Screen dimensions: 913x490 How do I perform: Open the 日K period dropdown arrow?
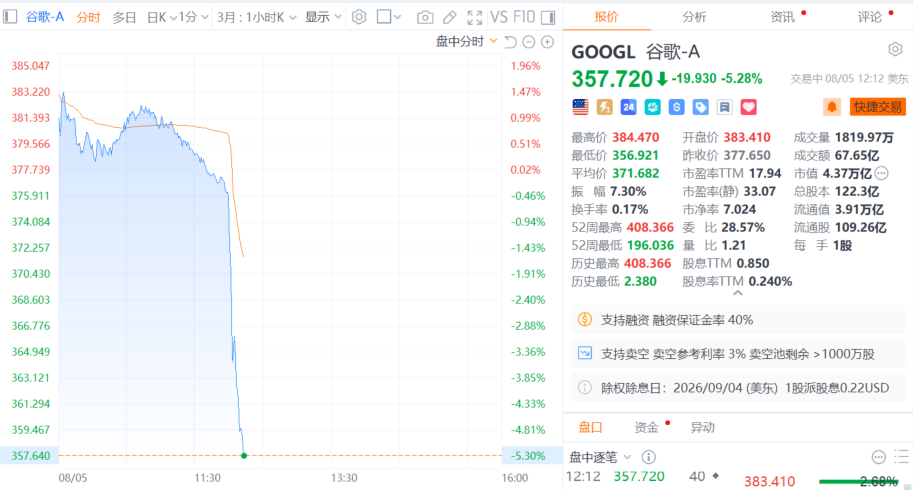coord(173,18)
